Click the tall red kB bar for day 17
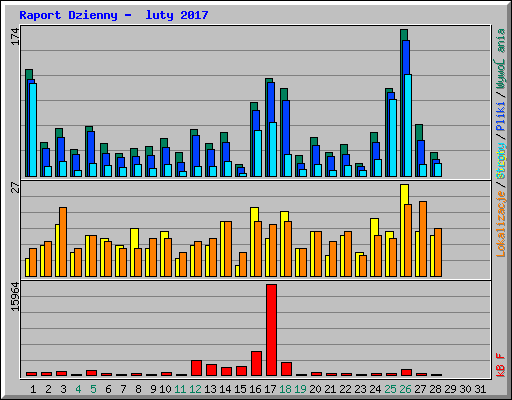The image size is (512, 400). point(271,330)
